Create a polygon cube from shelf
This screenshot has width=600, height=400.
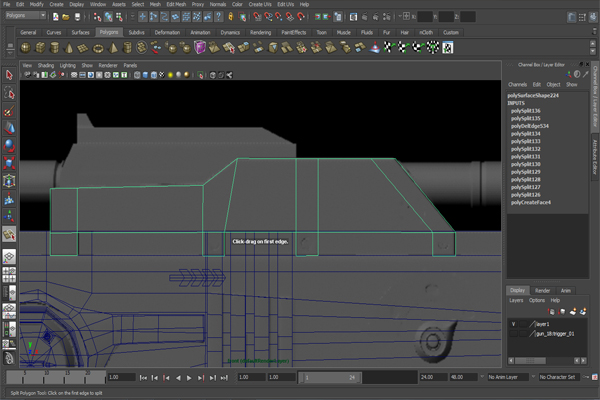pos(40,48)
